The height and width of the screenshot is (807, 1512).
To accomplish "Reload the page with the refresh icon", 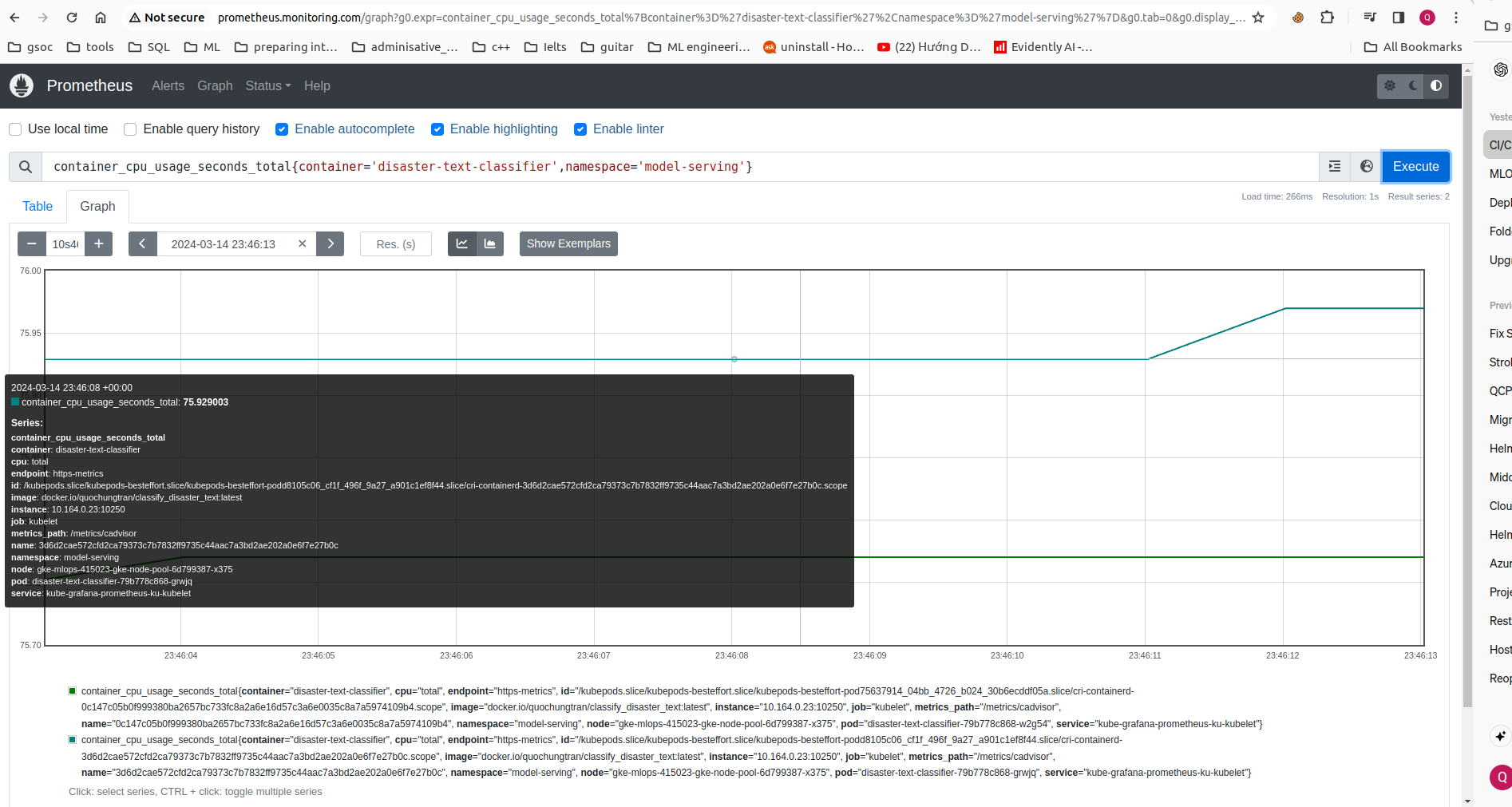I will pos(72,18).
